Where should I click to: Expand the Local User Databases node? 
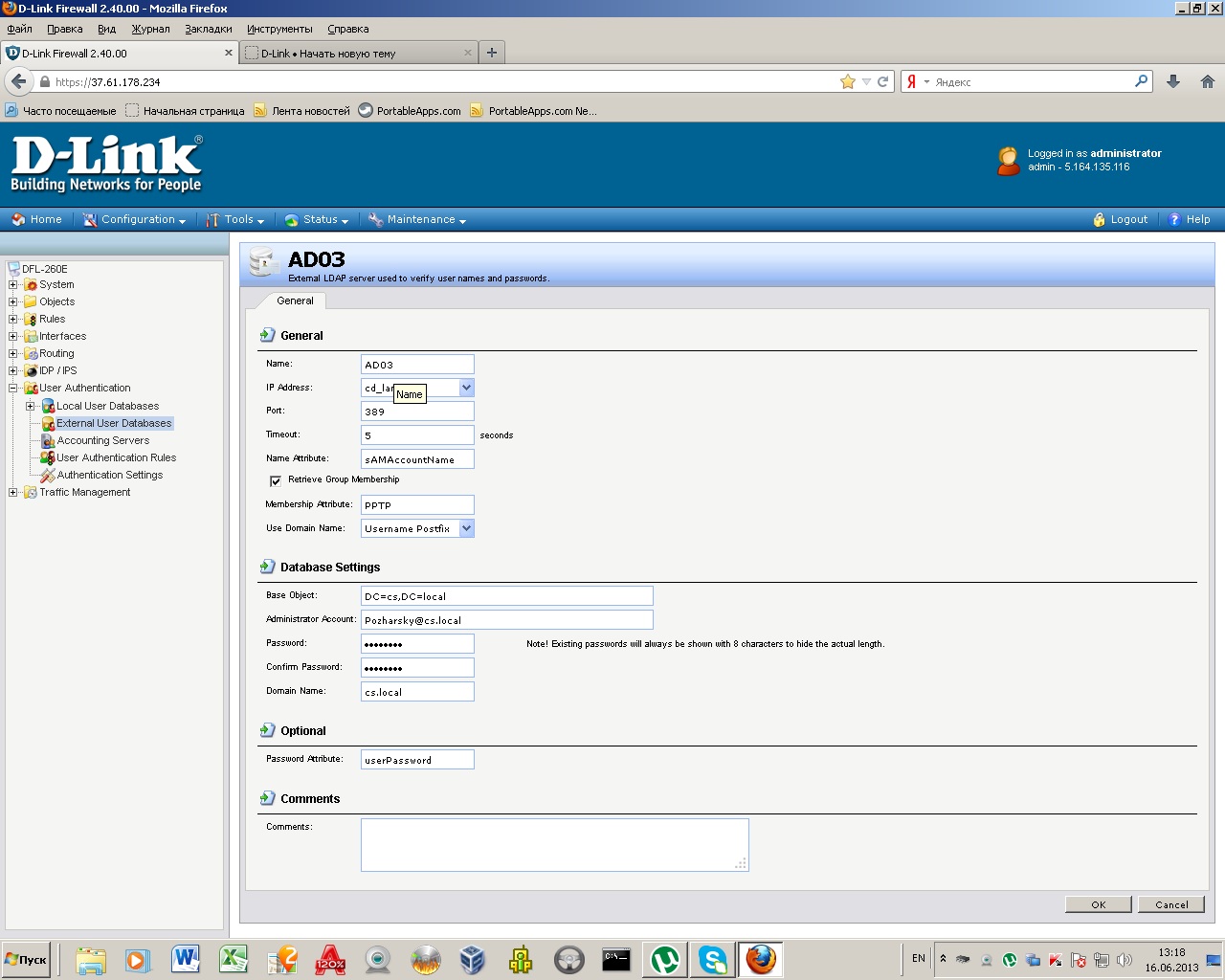pyautogui.click(x=31, y=406)
